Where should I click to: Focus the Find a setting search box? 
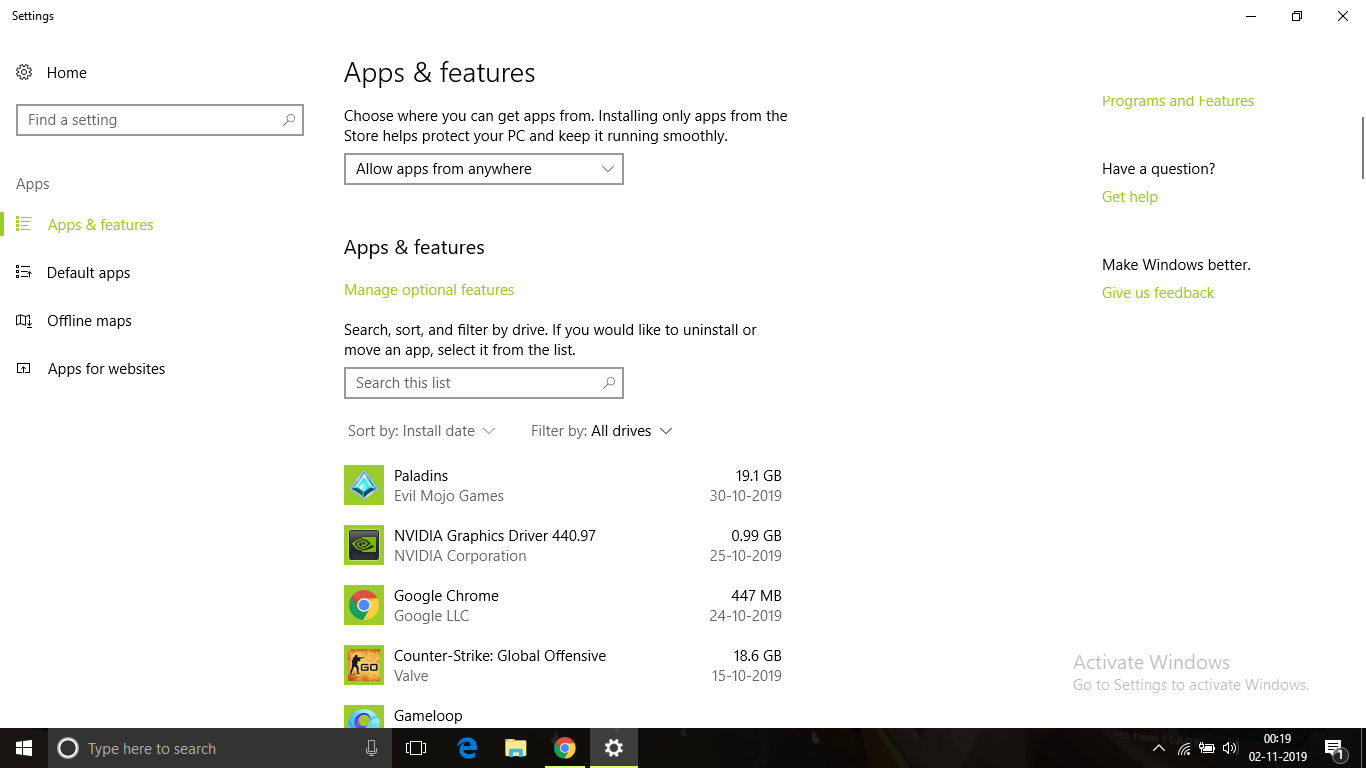click(x=160, y=120)
